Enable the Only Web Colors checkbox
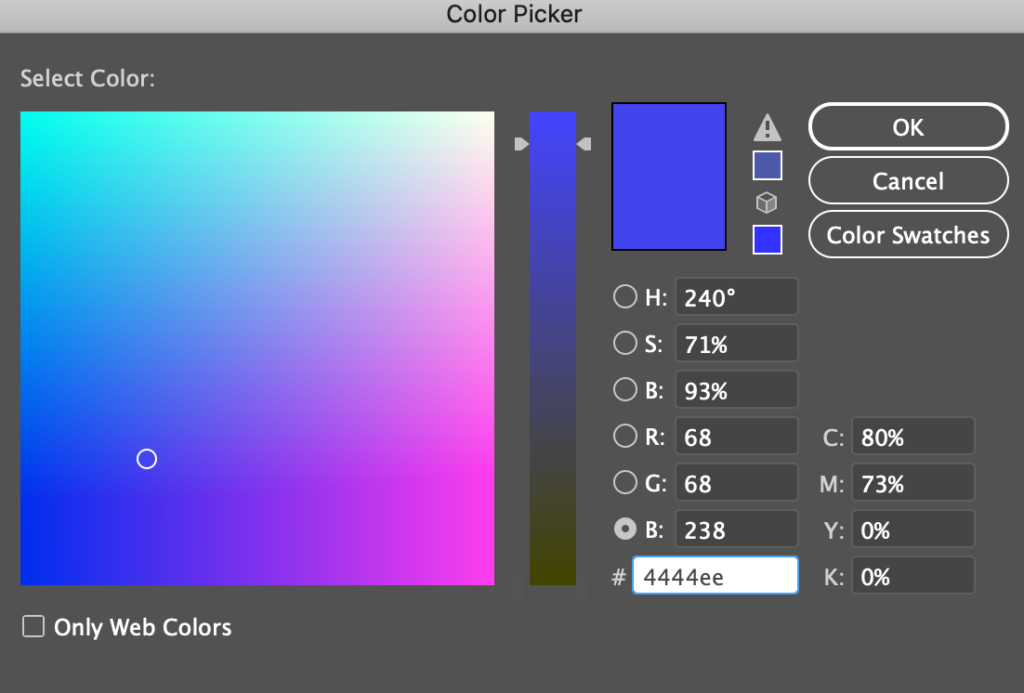Screen dimensions: 1024x693 (34, 627)
